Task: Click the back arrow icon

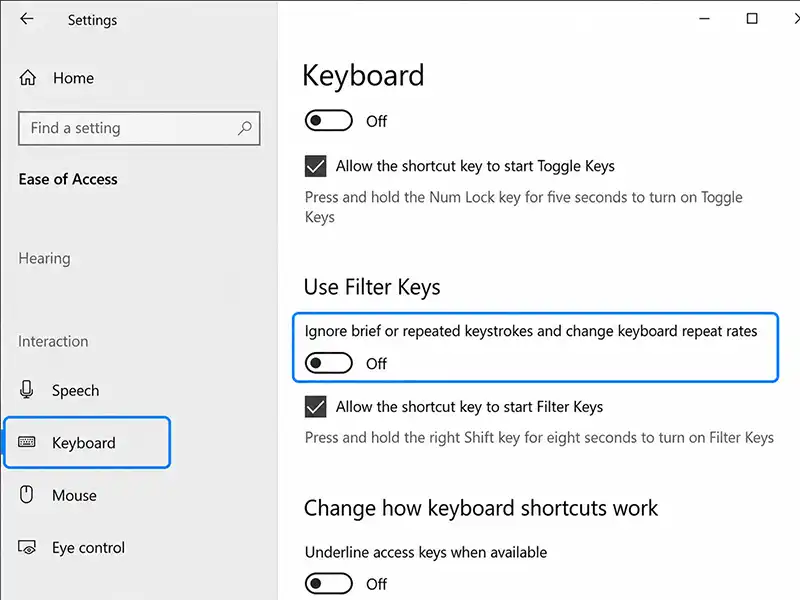Action: coord(27,19)
